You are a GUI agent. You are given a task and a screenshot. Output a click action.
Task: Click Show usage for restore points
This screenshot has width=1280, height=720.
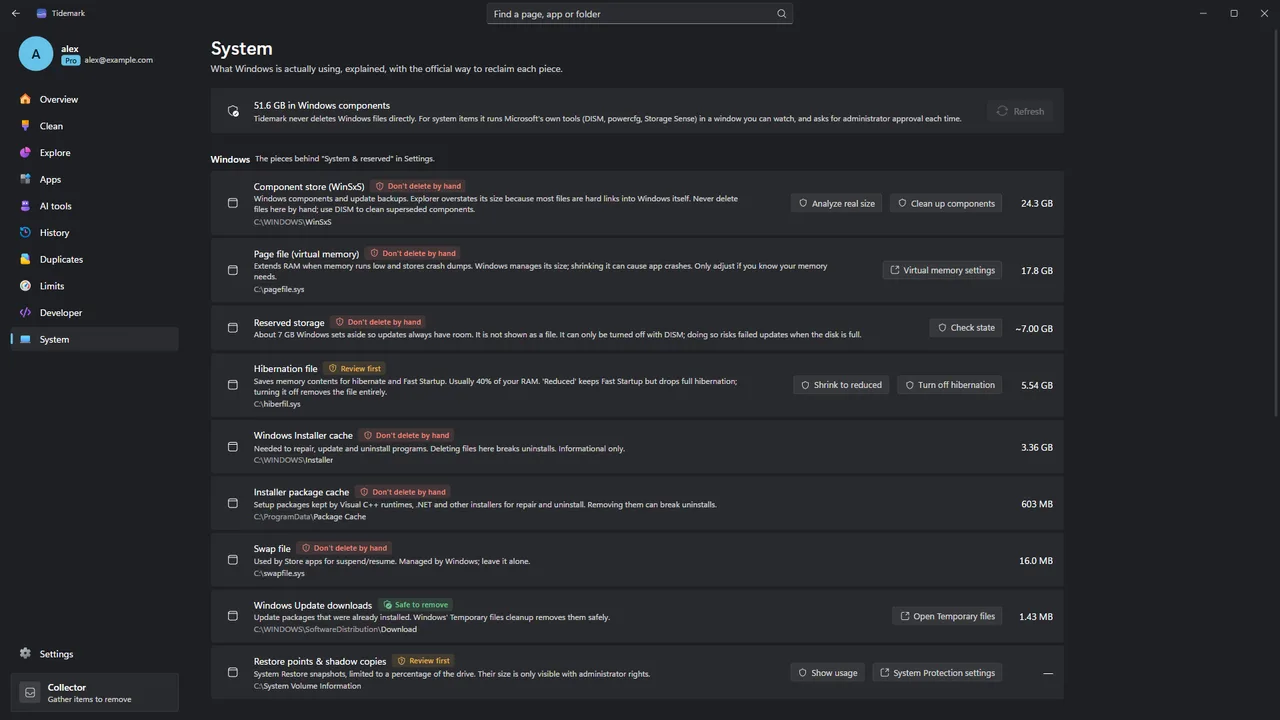(827, 673)
